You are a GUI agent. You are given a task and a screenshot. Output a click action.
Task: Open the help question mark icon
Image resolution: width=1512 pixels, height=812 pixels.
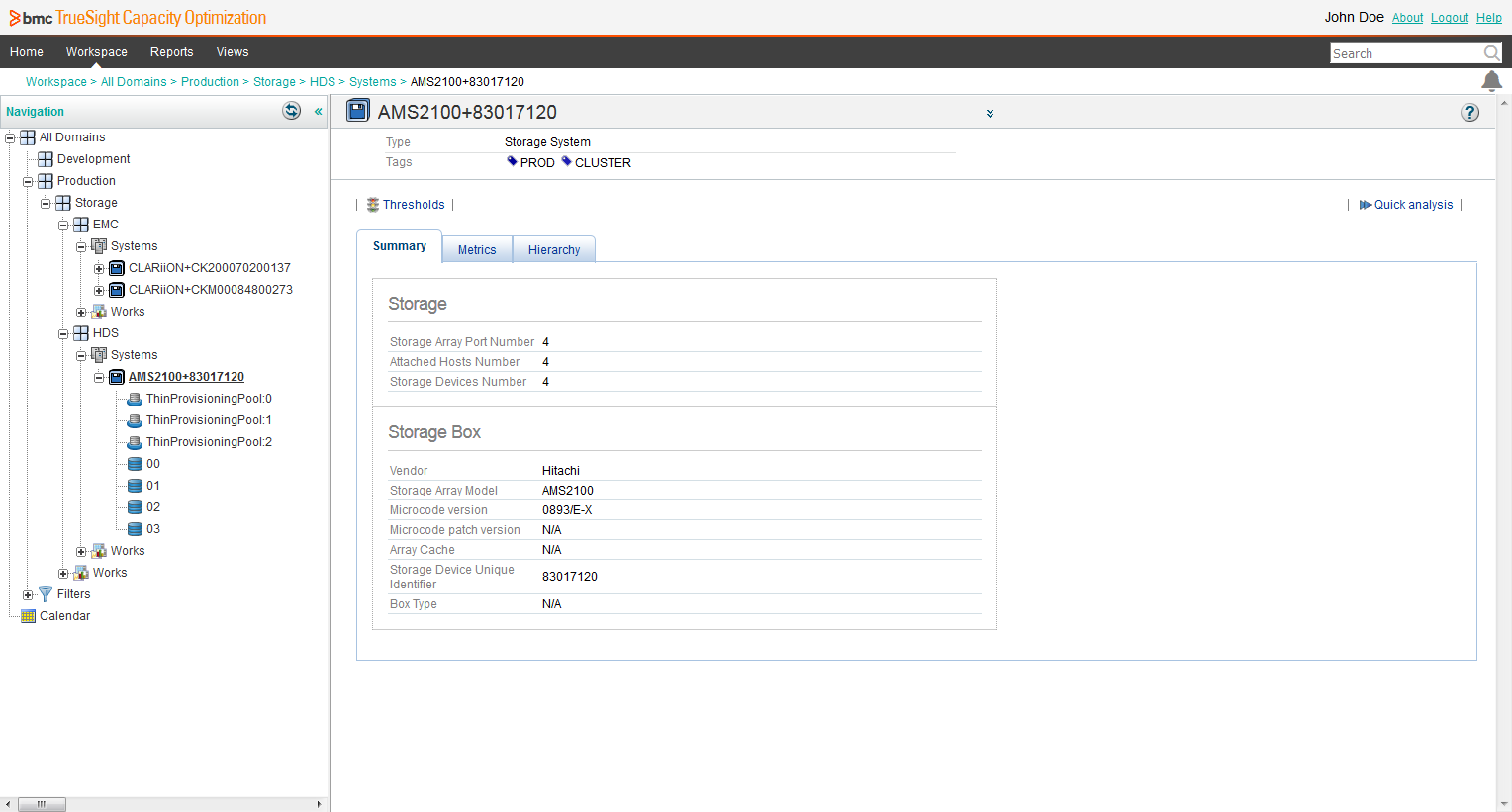1470,112
